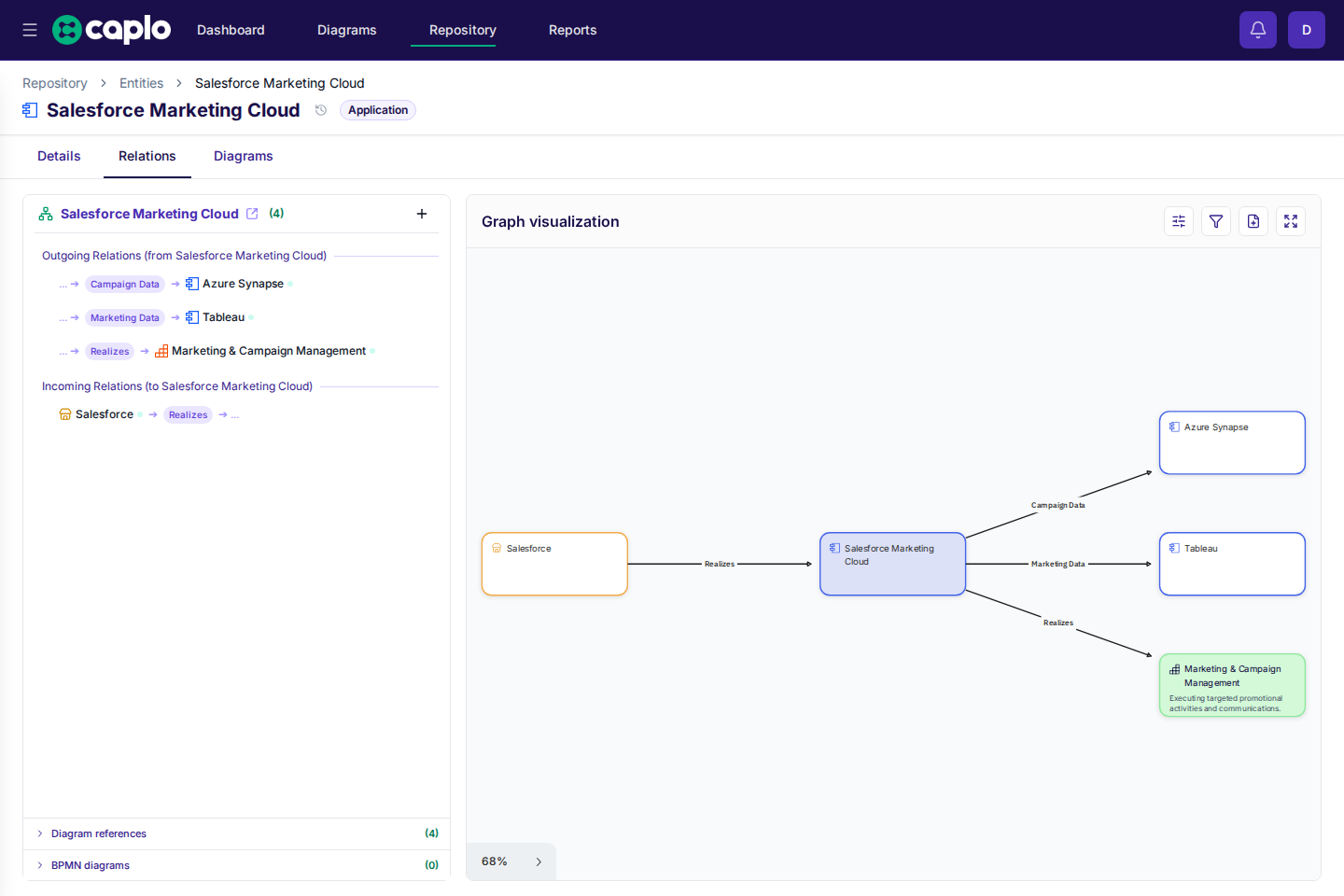Screen dimensions: 1344x896
Task: Click the Salesforce store icon in incoming relations
Action: (65, 414)
